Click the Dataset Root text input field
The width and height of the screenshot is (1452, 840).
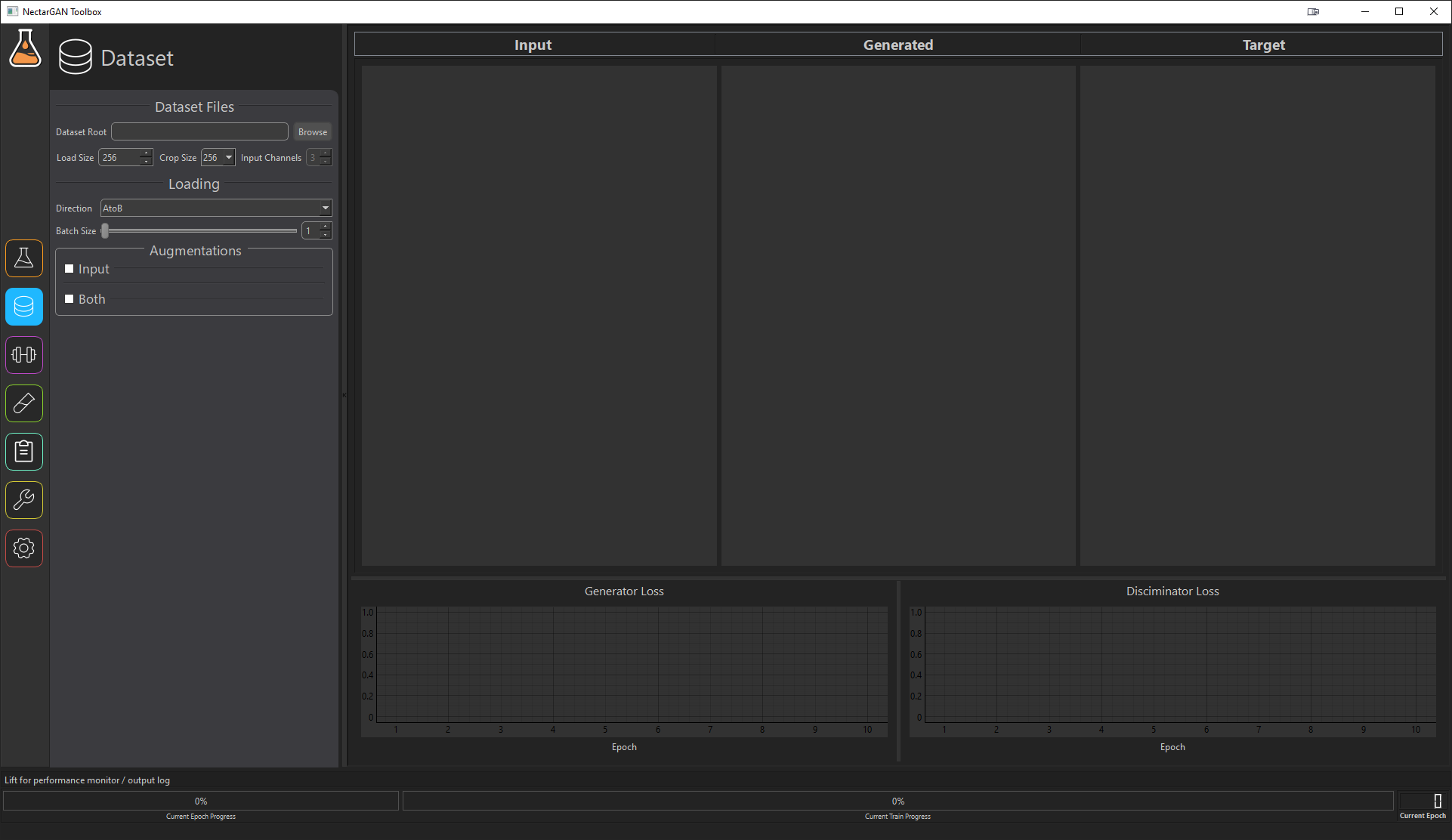pyautogui.click(x=199, y=131)
